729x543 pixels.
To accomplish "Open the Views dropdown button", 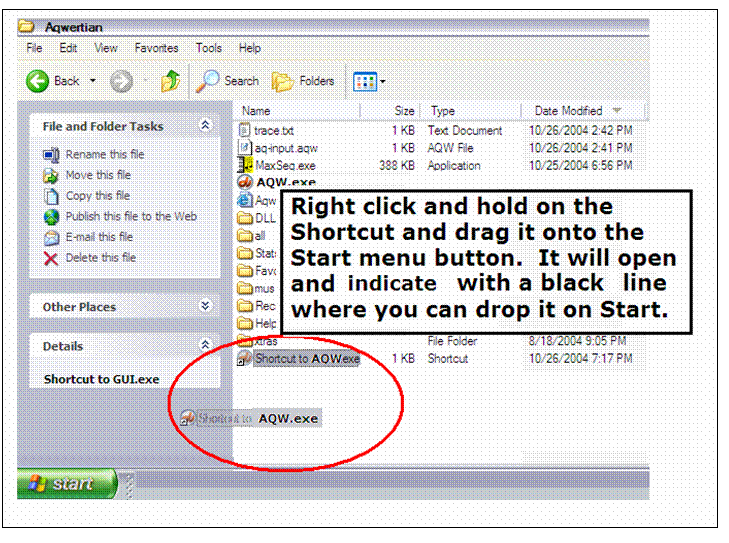I will 368,81.
